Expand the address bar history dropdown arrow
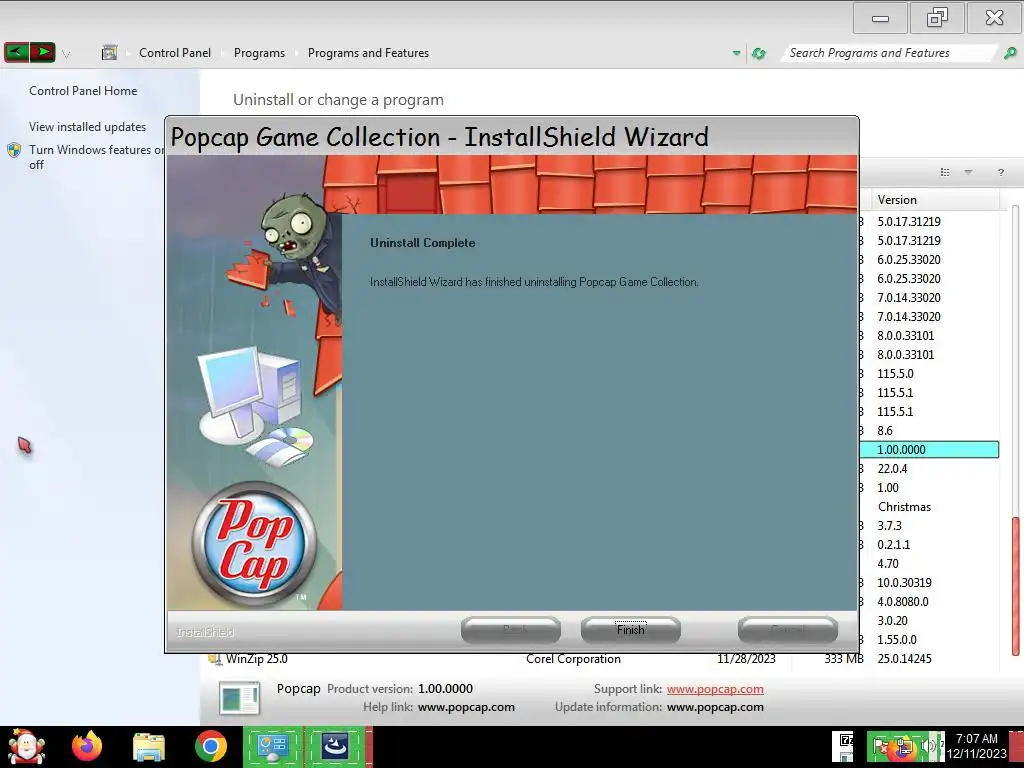Image resolution: width=1024 pixels, height=768 pixels. click(x=736, y=53)
